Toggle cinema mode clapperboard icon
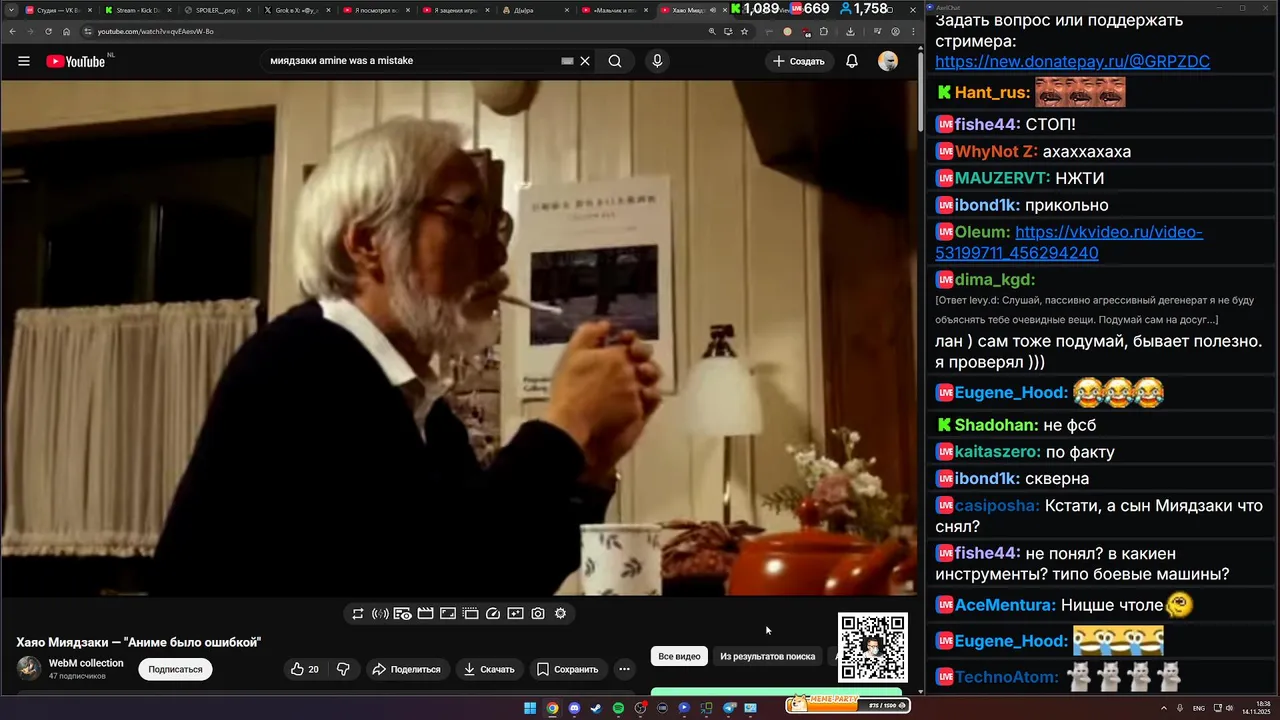The height and width of the screenshot is (720, 1280). (x=425, y=613)
